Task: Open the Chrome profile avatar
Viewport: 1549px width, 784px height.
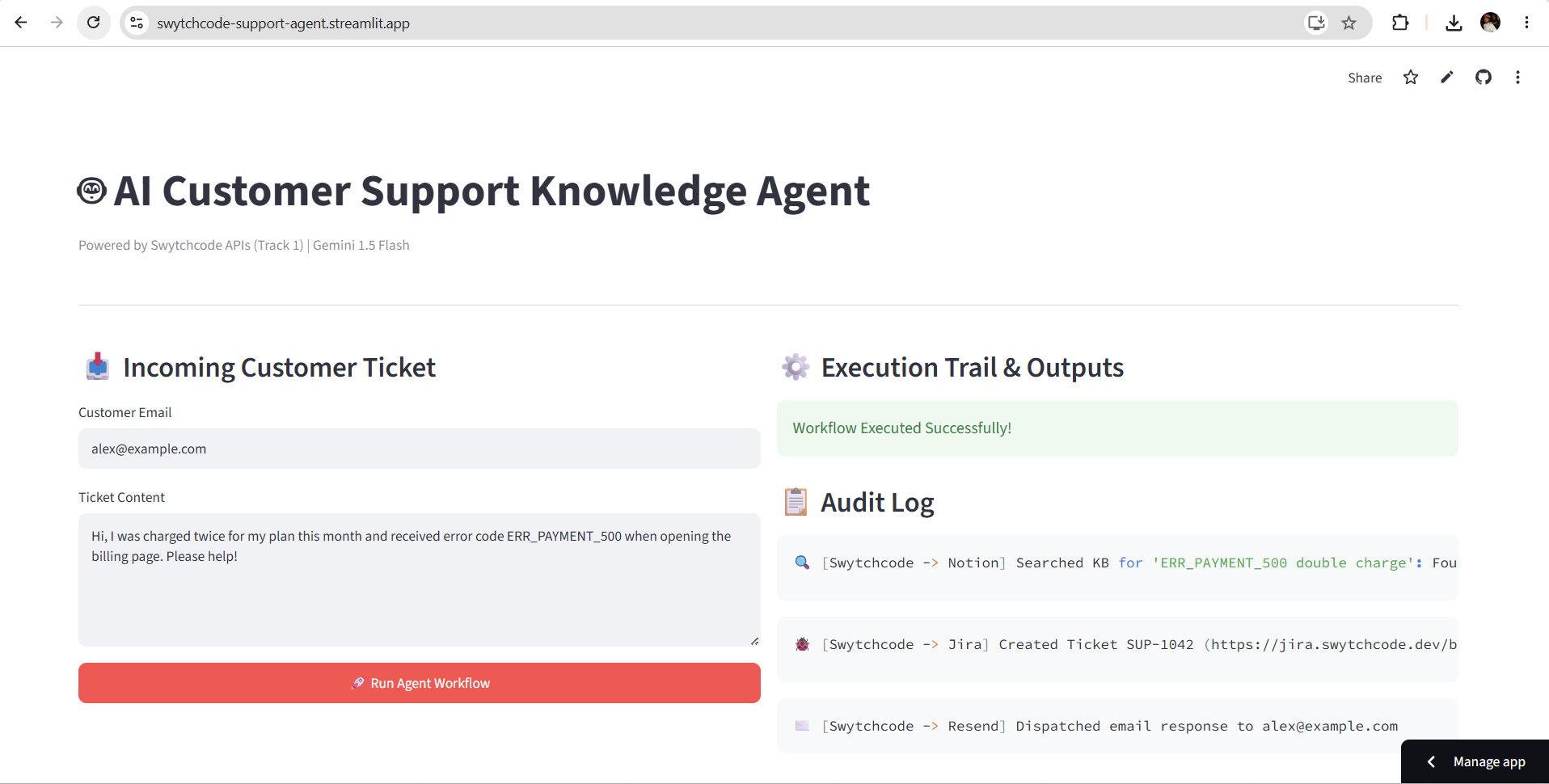Action: pyautogui.click(x=1490, y=23)
